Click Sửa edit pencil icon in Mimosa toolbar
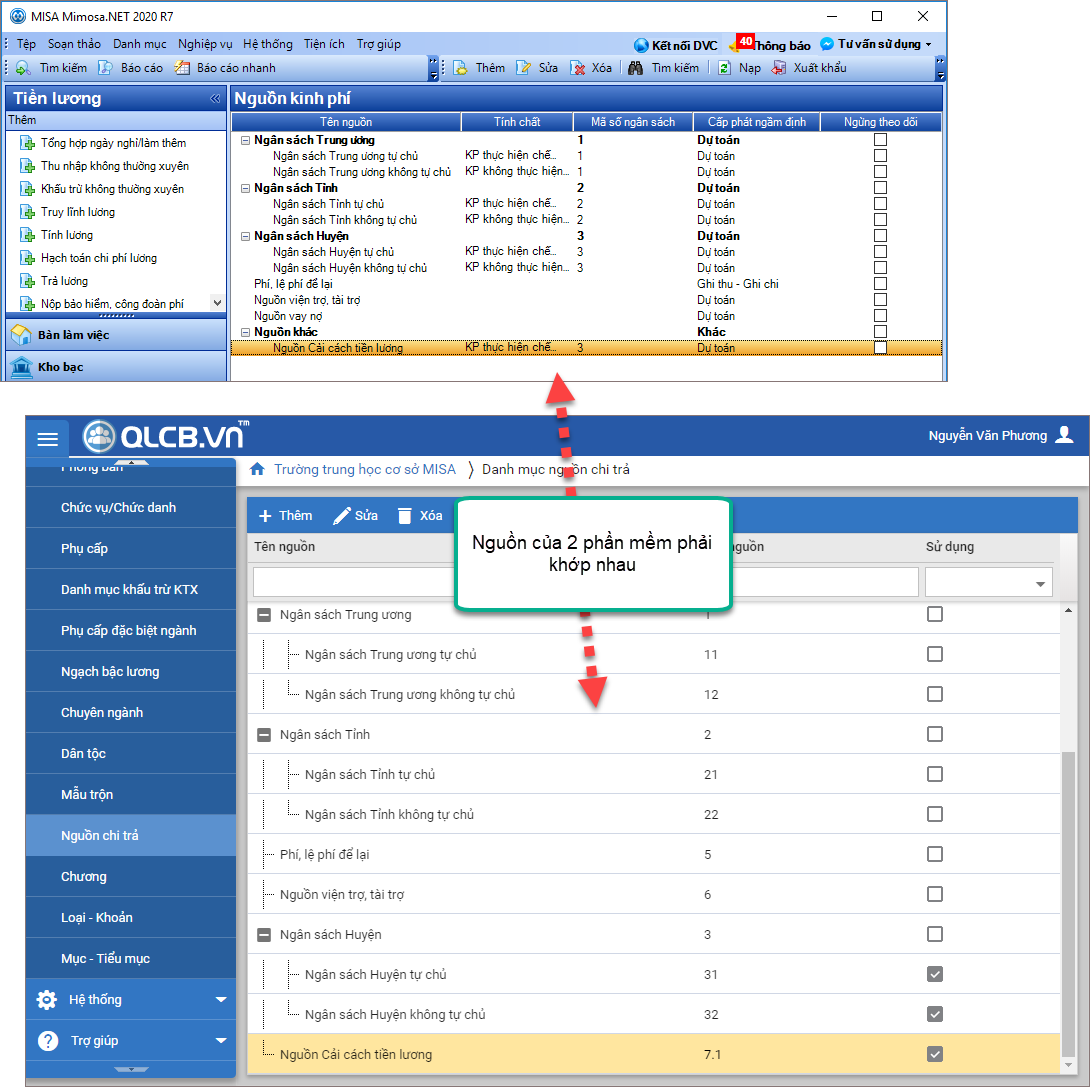This screenshot has height=1087, width=1090. pyautogui.click(x=523, y=67)
